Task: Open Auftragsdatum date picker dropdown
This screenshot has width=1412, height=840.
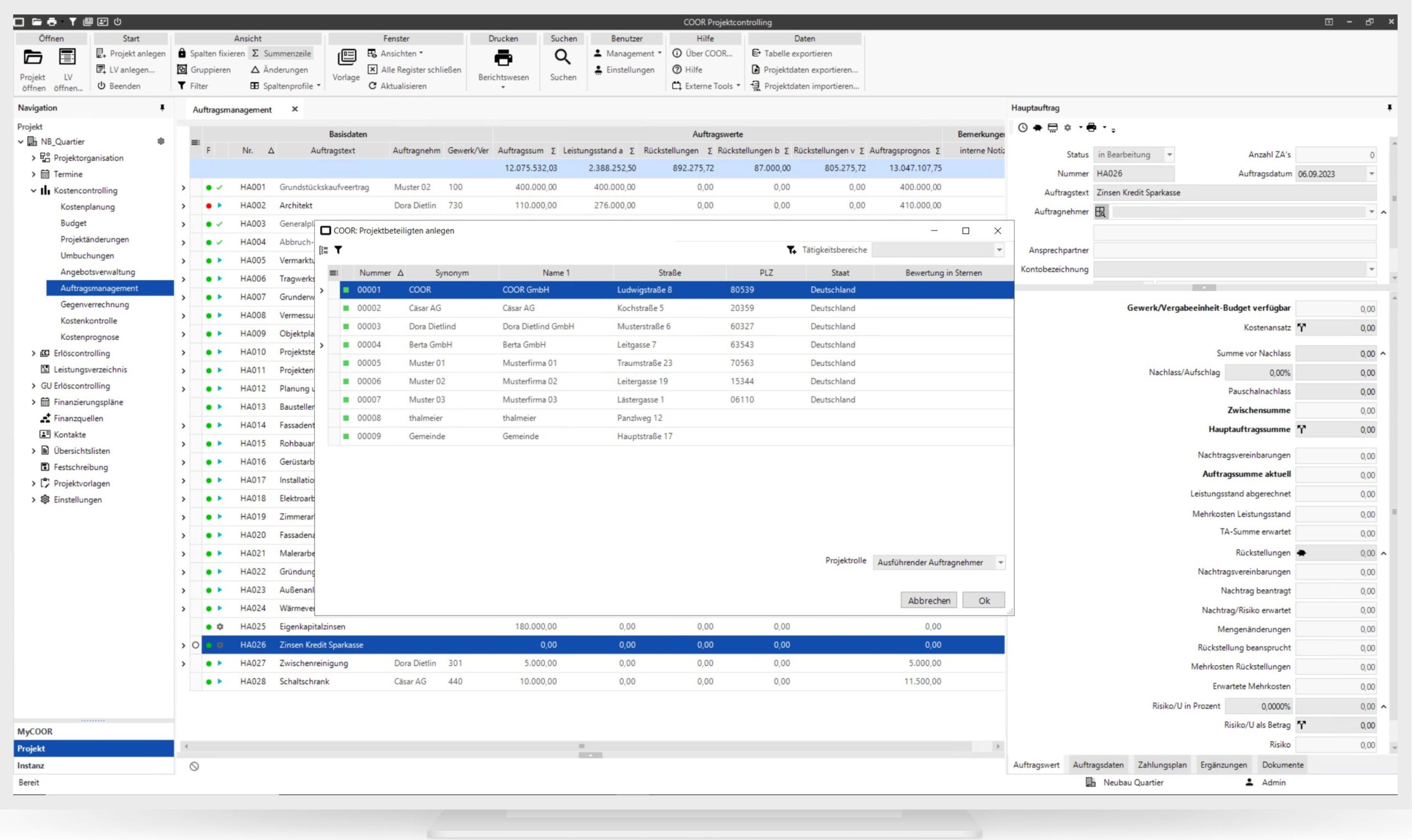Action: [x=1371, y=174]
